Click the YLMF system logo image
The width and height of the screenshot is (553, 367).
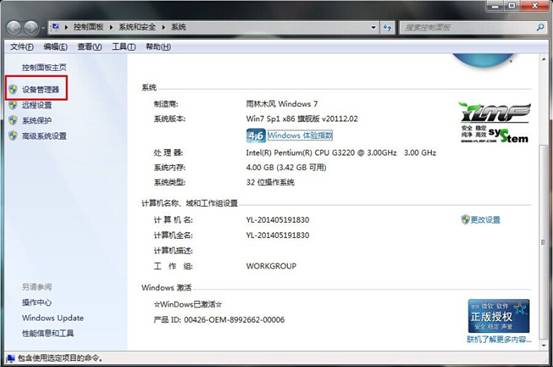(495, 122)
